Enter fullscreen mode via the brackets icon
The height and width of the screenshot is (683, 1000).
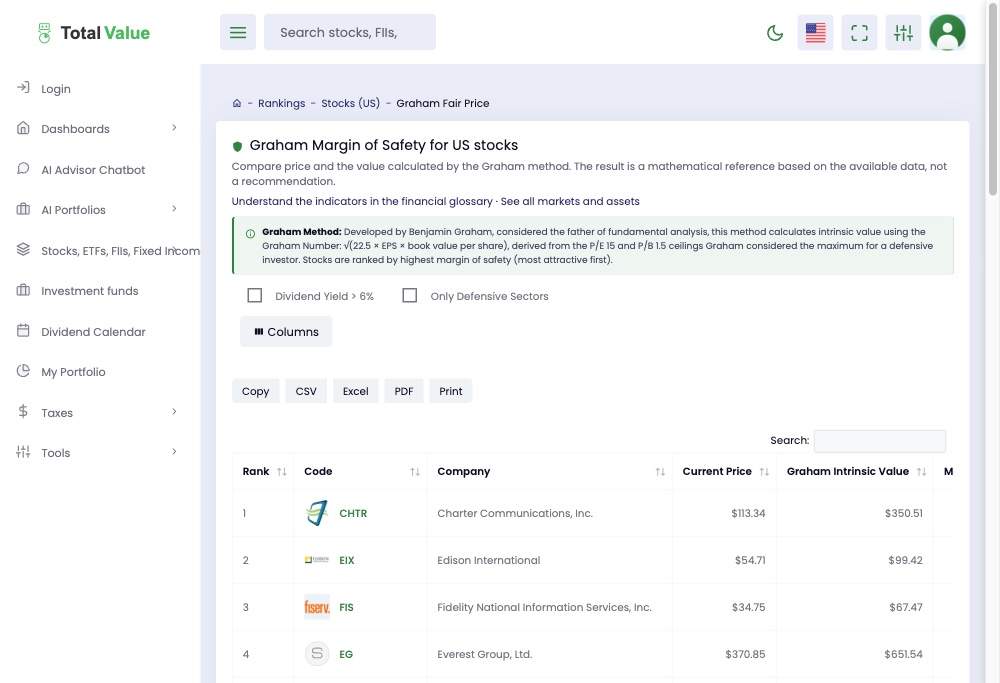point(859,33)
